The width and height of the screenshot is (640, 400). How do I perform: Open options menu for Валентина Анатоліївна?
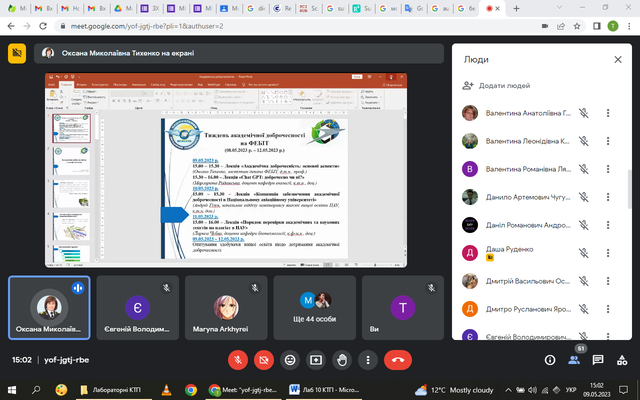(x=608, y=113)
